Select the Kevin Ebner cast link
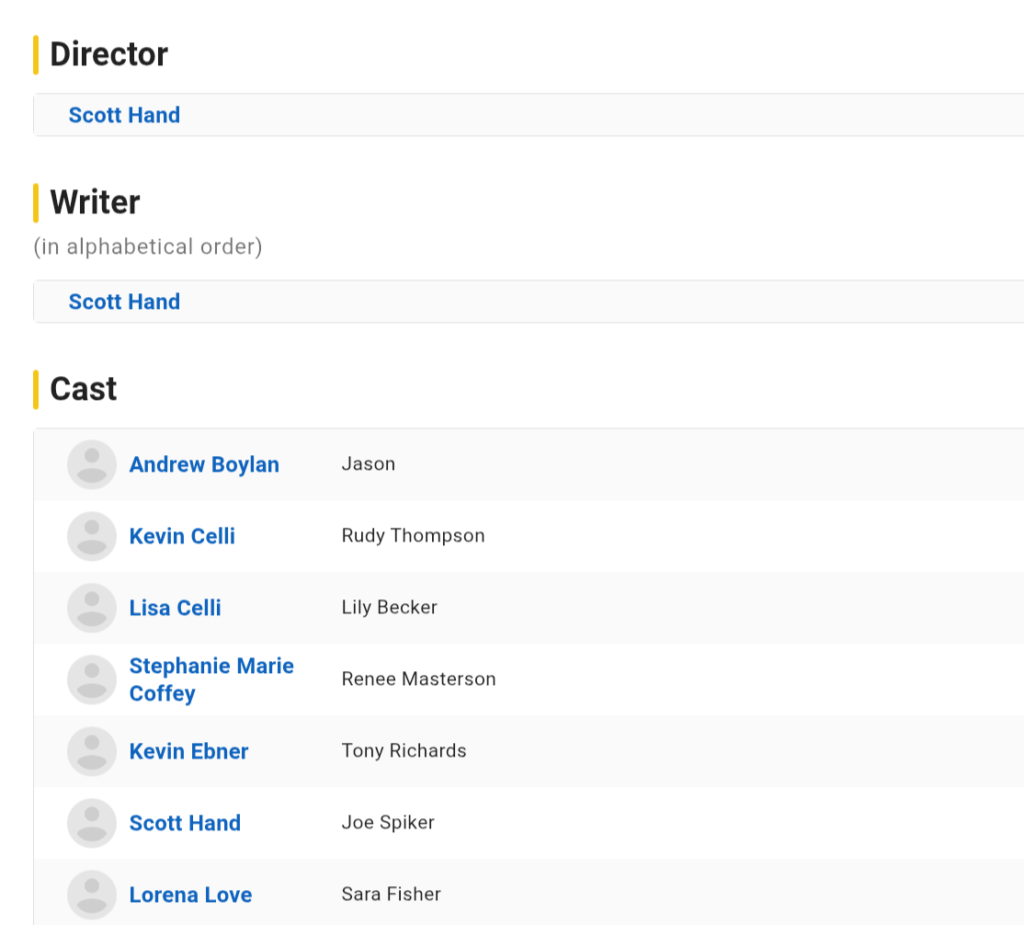 point(188,751)
